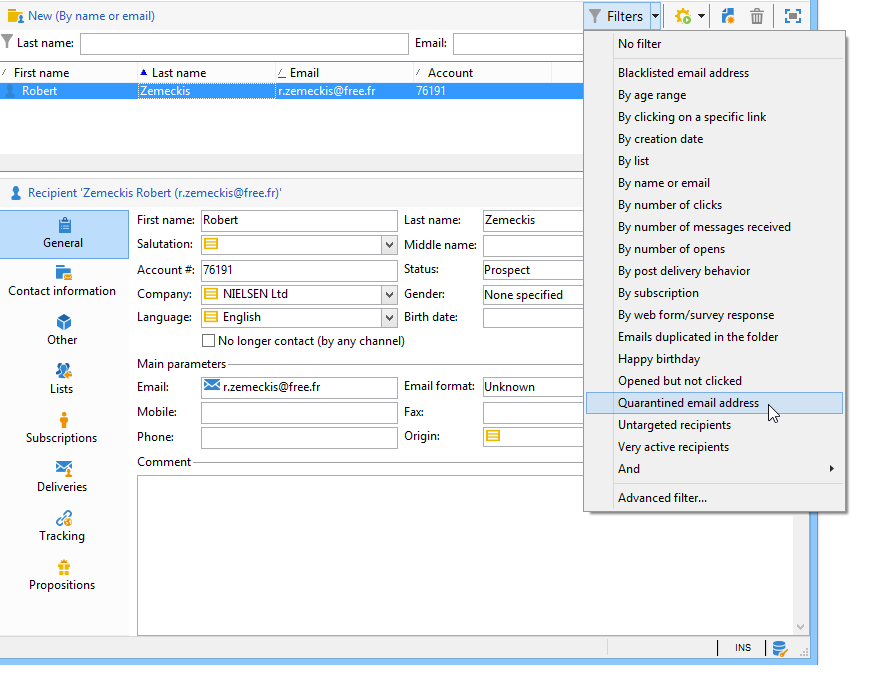Expand the Salutation dropdown
Image resolution: width=871 pixels, height=682 pixels.
(389, 244)
